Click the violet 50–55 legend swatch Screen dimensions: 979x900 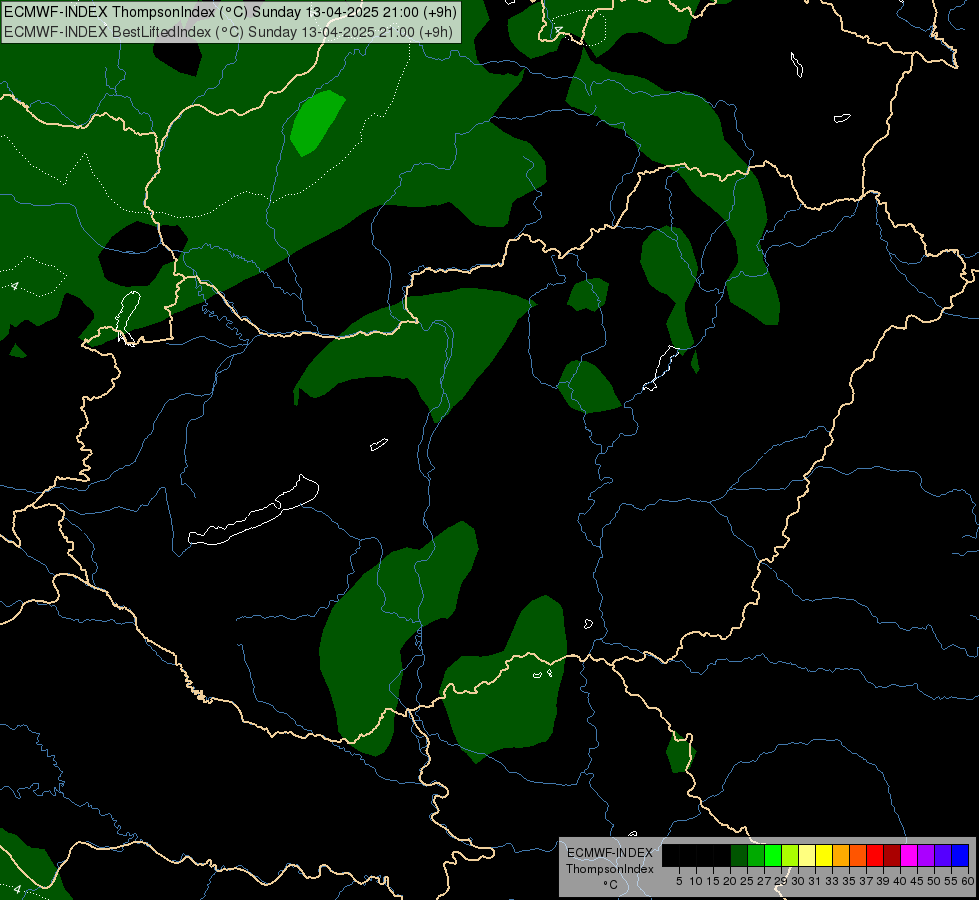[943, 855]
